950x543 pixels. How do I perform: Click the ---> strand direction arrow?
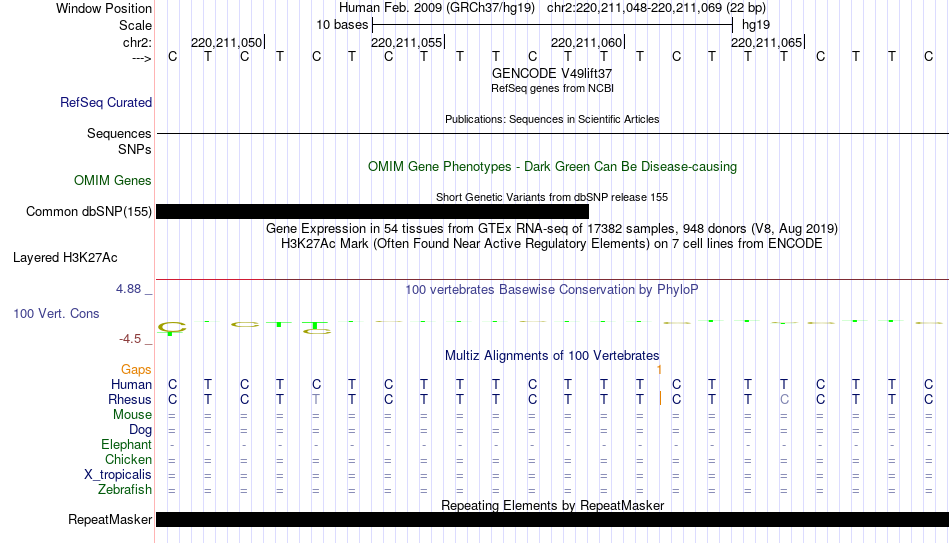142,58
